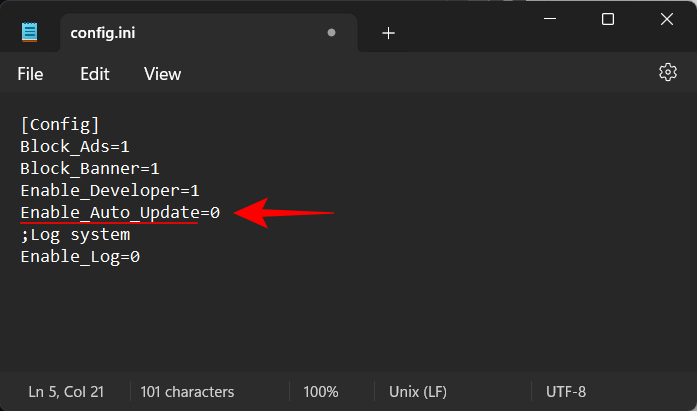The width and height of the screenshot is (697, 411).
Task: Open the Edit menu
Action: tap(95, 74)
